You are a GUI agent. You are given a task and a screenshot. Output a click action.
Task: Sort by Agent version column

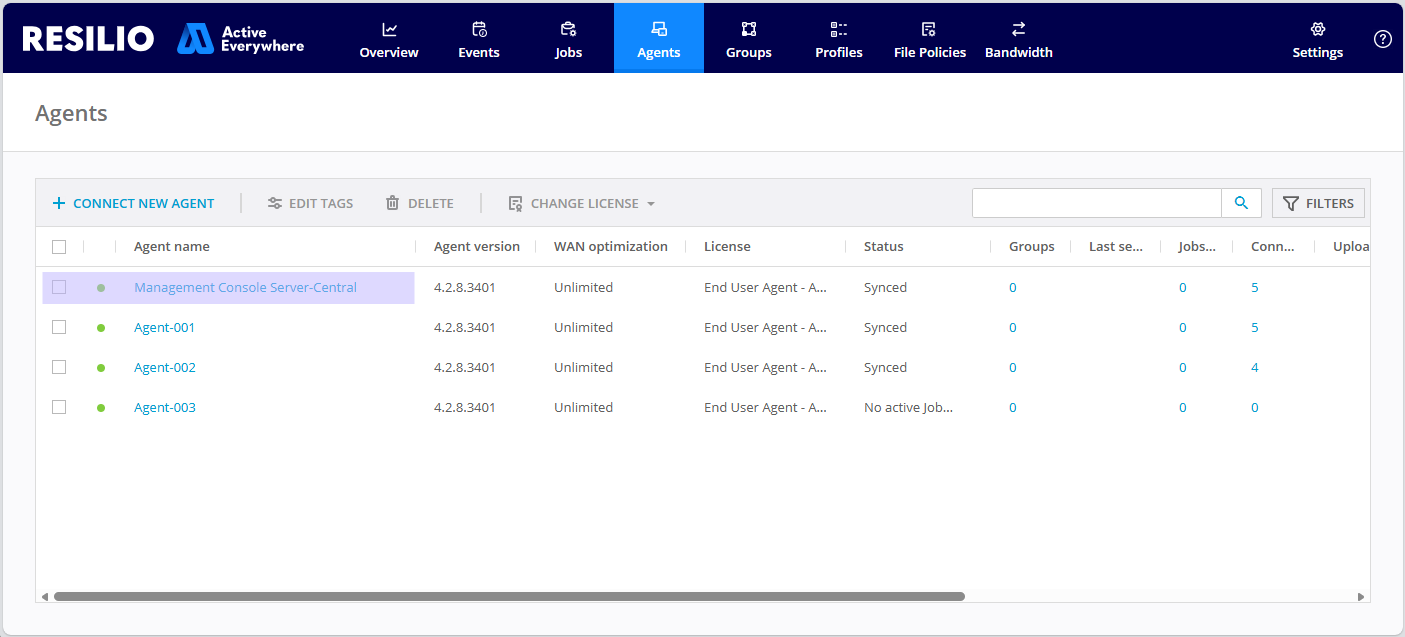[x=477, y=247]
